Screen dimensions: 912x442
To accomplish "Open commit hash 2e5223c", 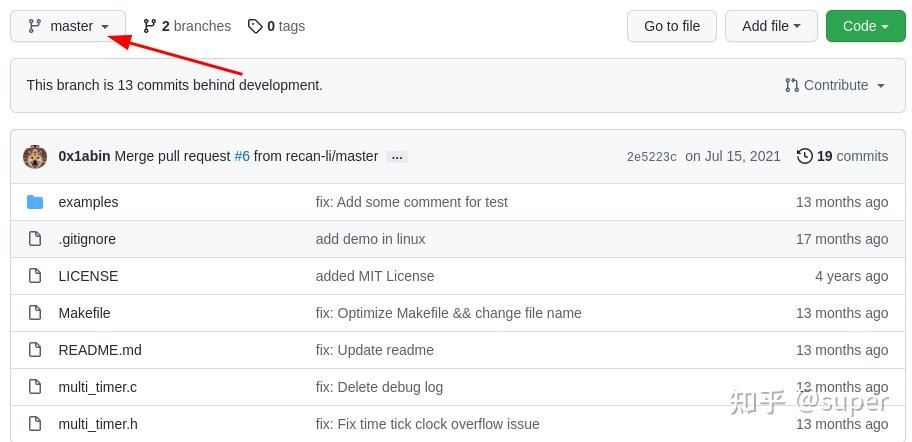I will click(x=651, y=157).
